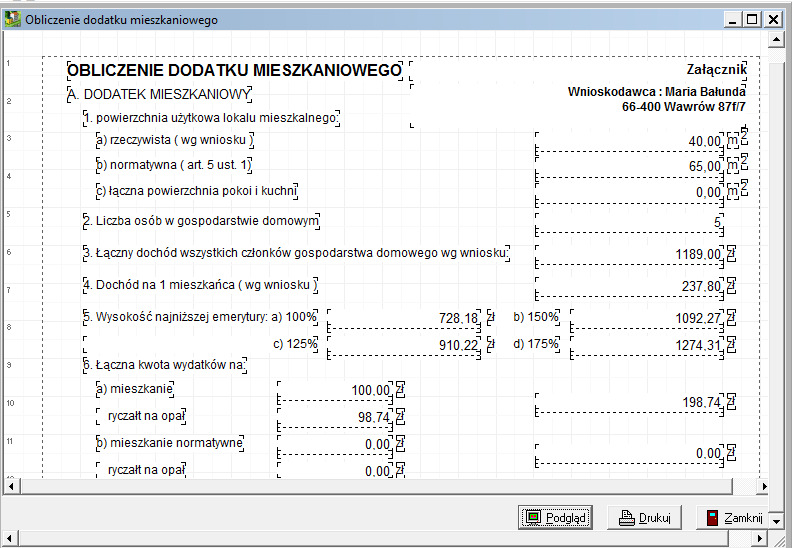Click the Zamknij close button

732,518
